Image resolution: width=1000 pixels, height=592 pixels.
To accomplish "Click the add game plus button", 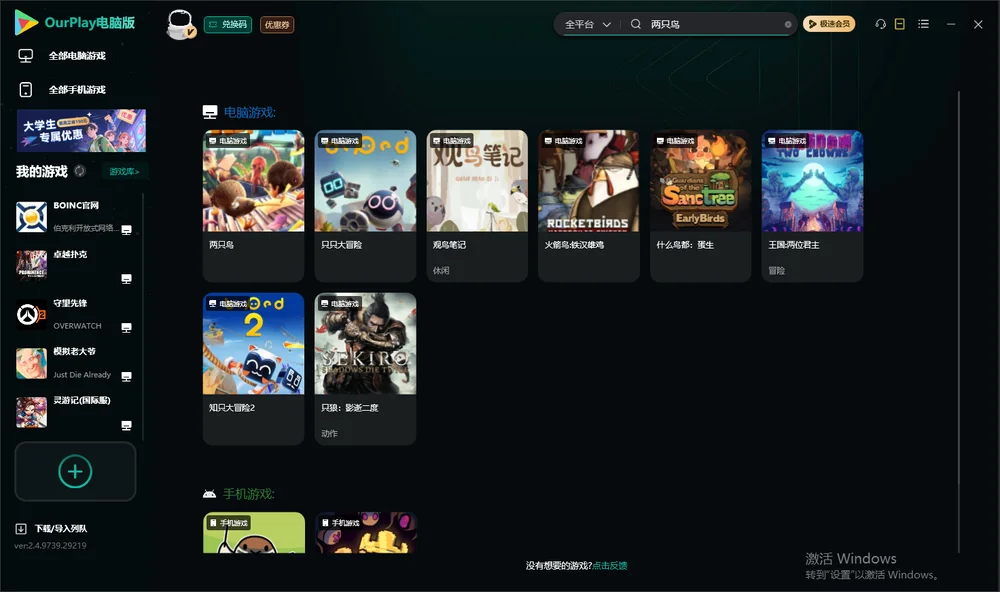I will (x=75, y=471).
